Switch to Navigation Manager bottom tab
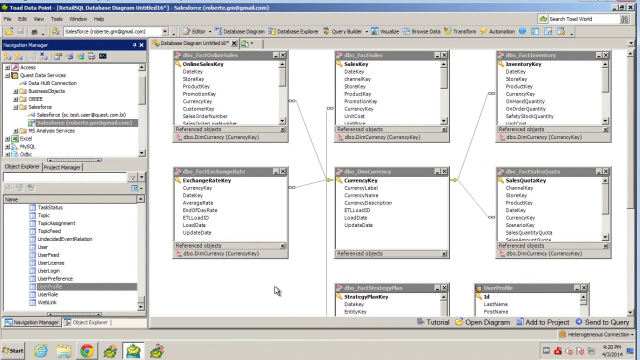 tap(32, 322)
